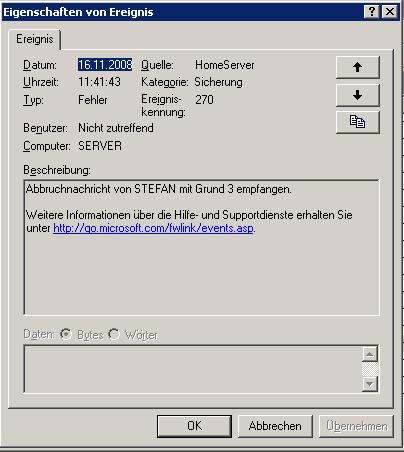Click inside the empty Daten box
The width and height of the screenshot is (404, 452).
pos(193,369)
